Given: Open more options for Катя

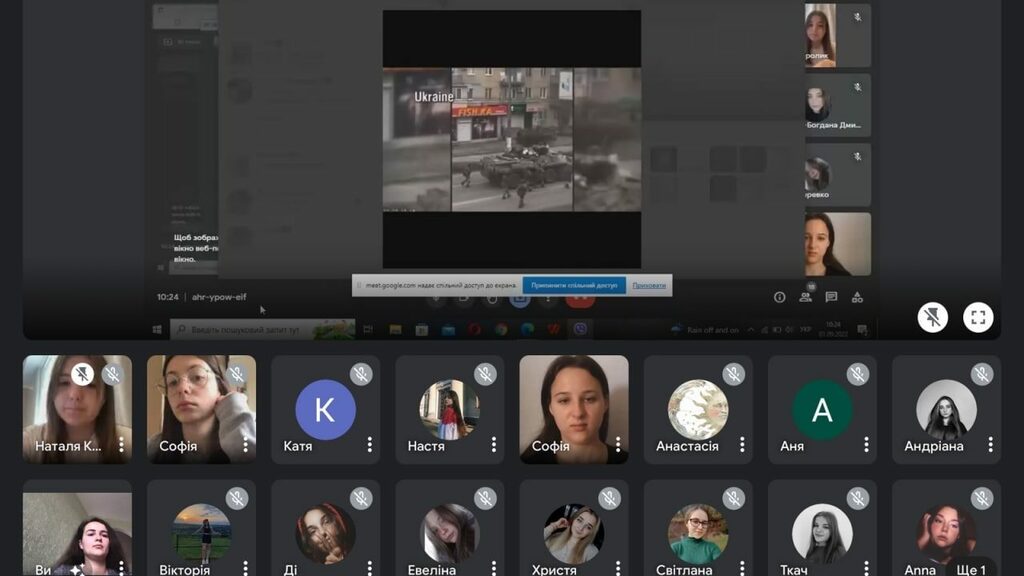Looking at the screenshot, I should coord(369,445).
